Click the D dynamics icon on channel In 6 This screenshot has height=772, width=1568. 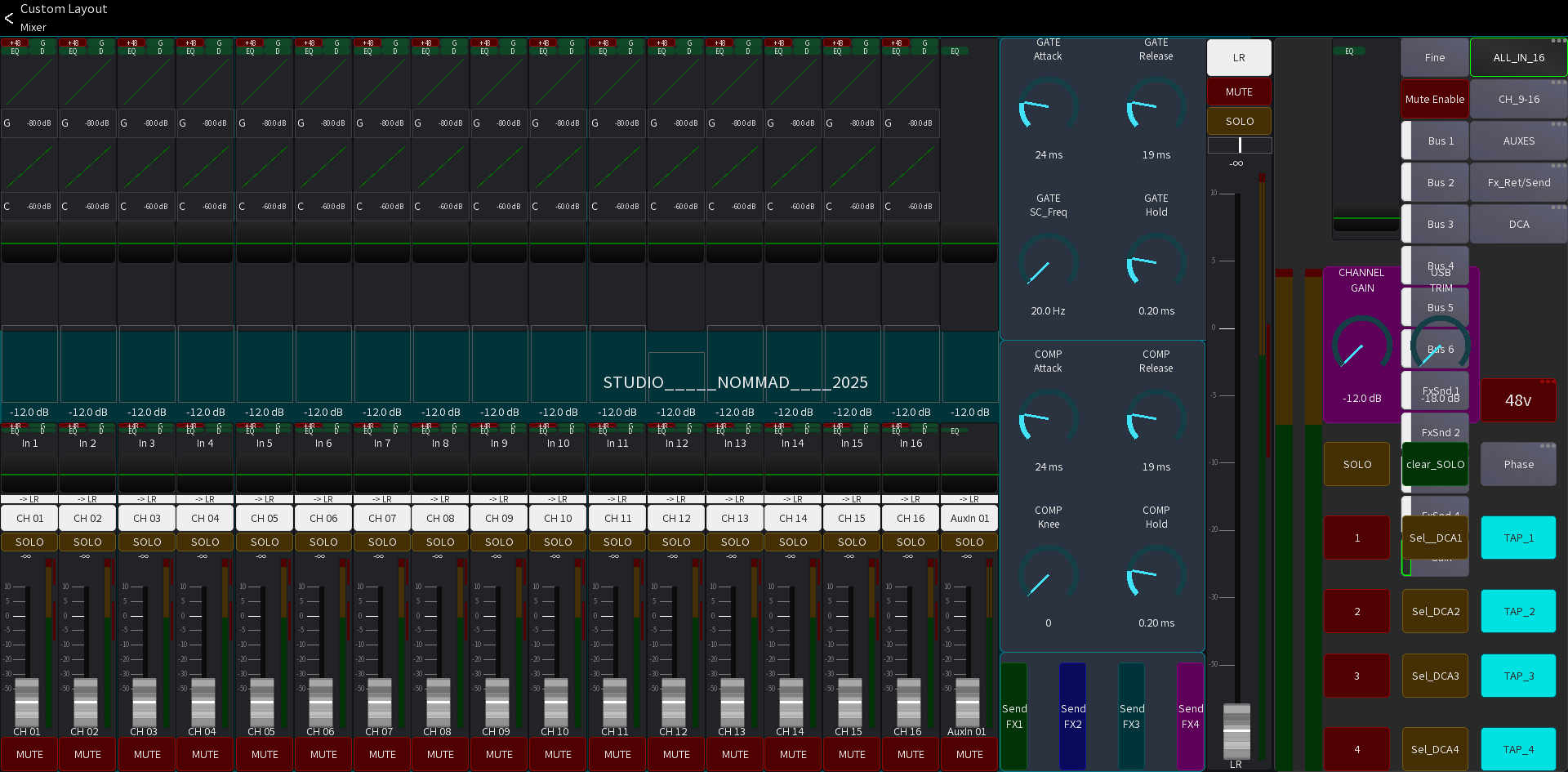[x=336, y=49]
